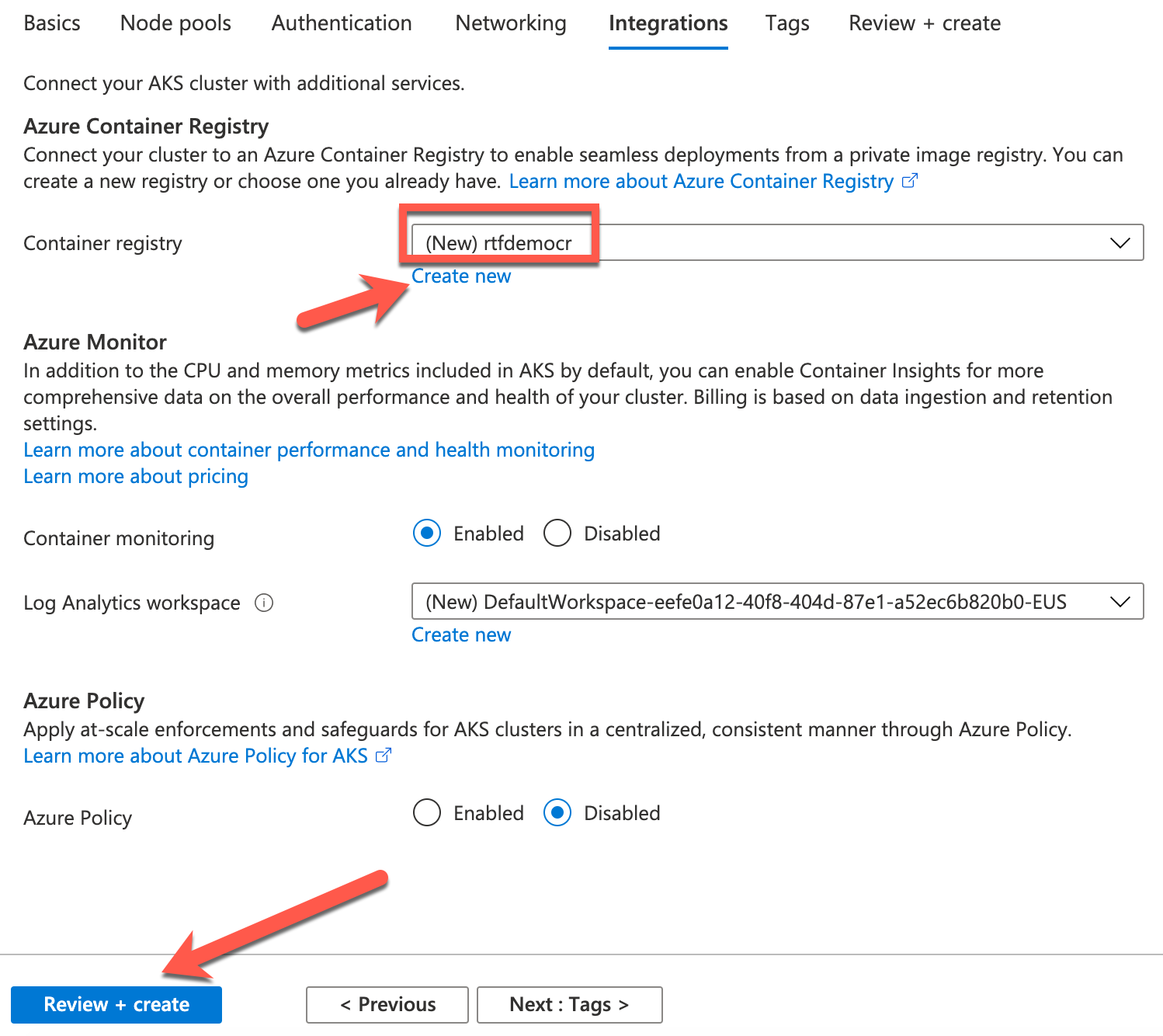Select the Networking tab

[x=511, y=23]
